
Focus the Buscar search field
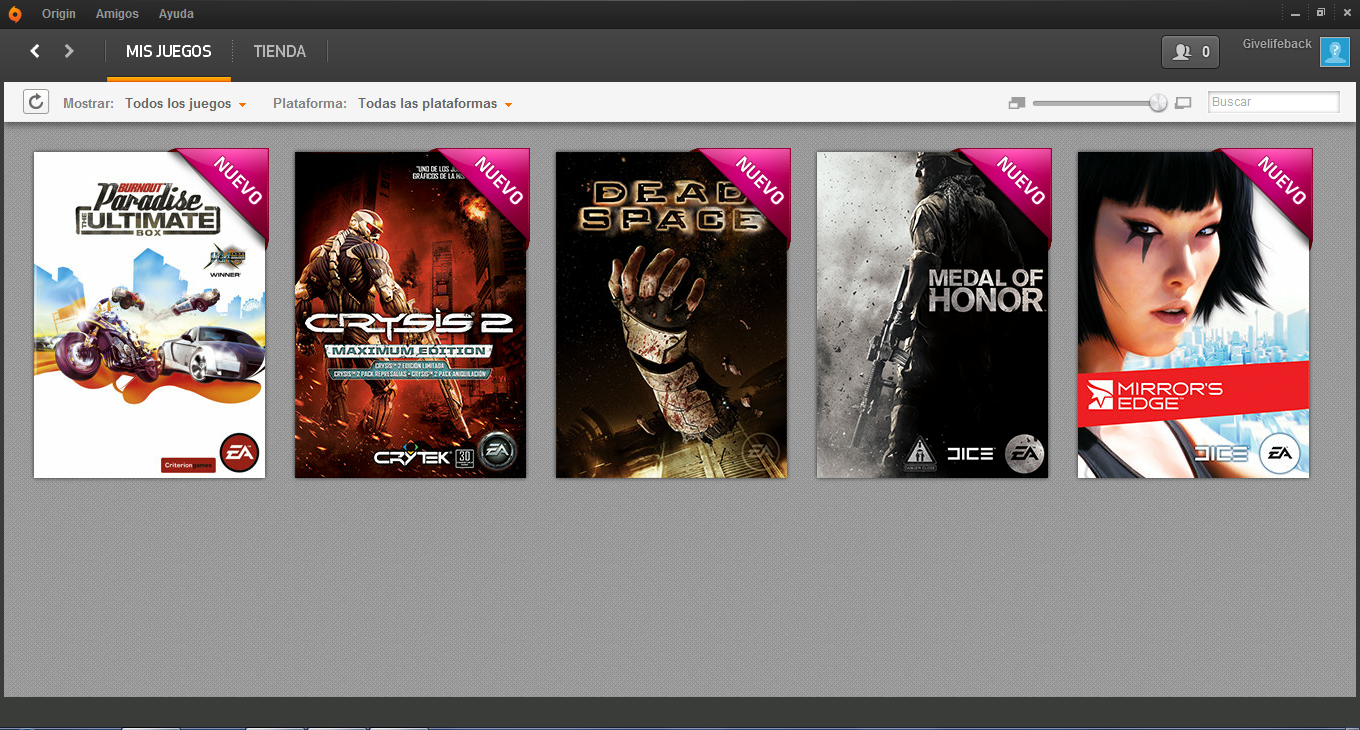[1274, 102]
